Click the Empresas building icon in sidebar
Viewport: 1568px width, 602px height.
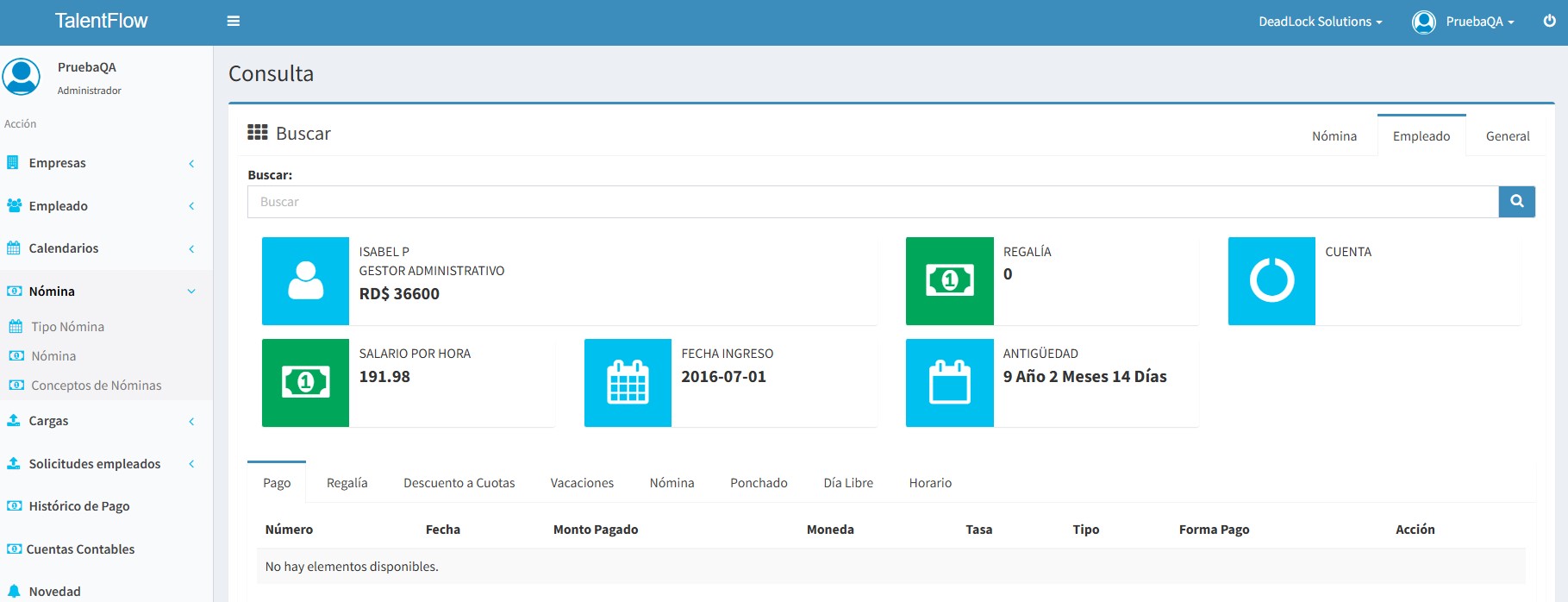(13, 162)
